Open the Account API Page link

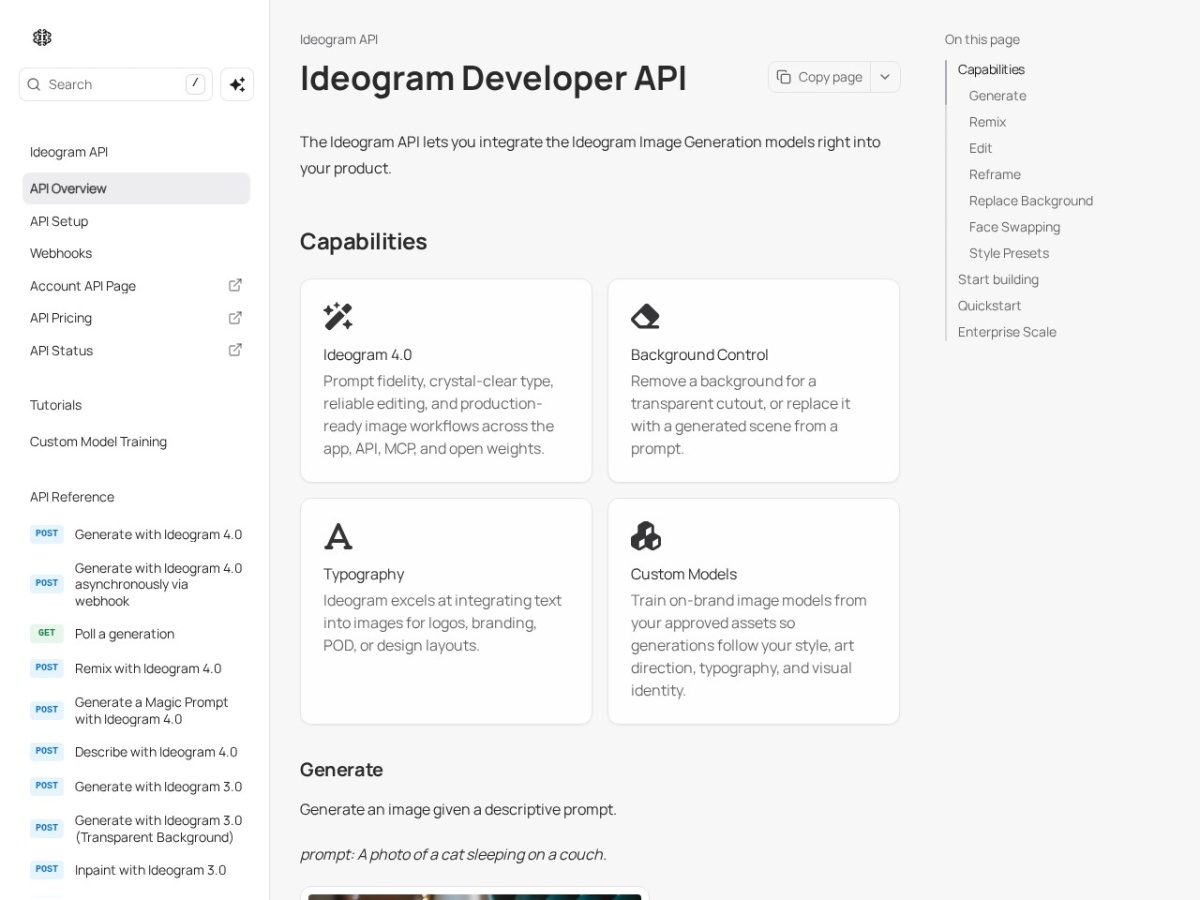136,286
